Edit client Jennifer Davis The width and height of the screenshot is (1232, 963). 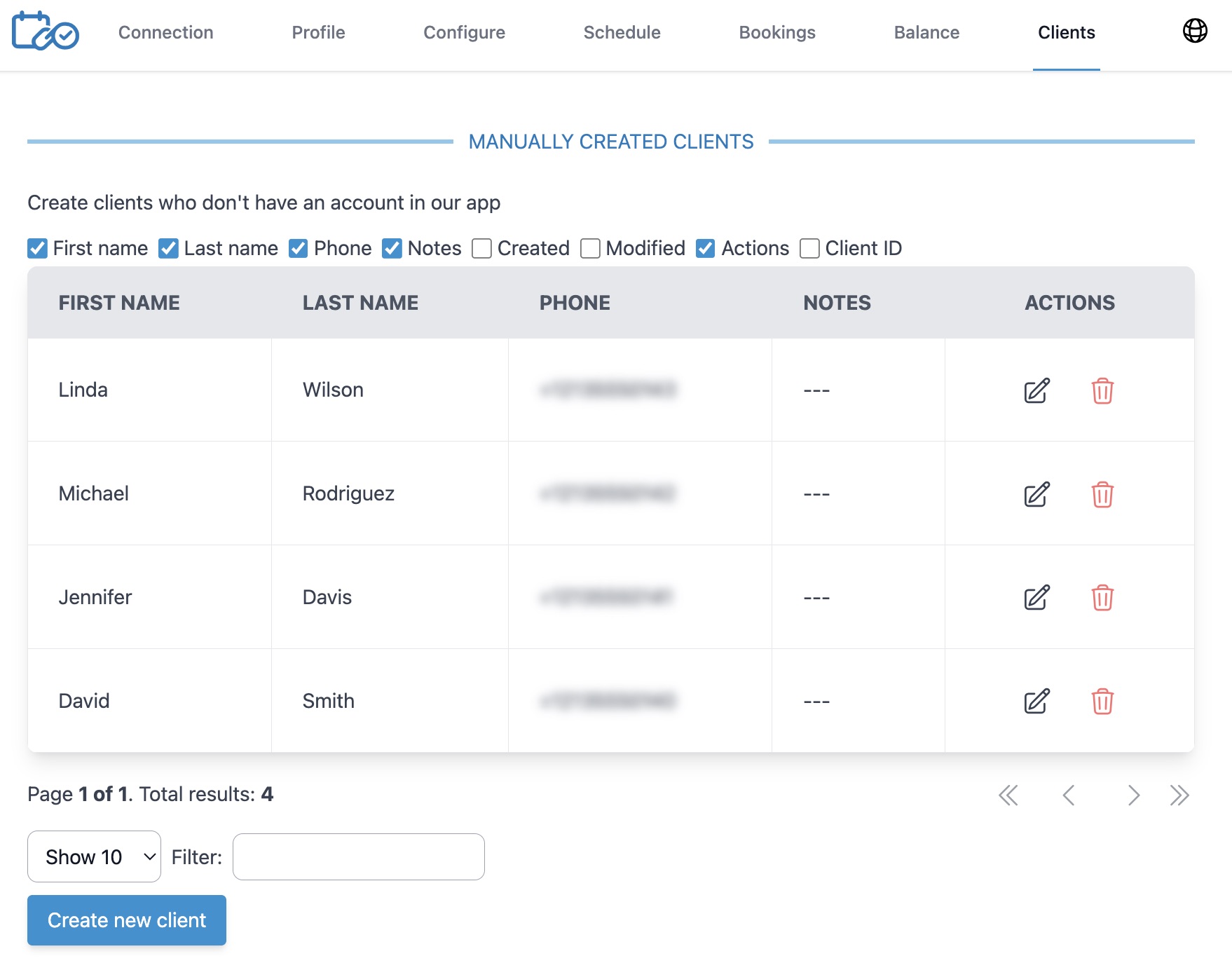(1036, 597)
